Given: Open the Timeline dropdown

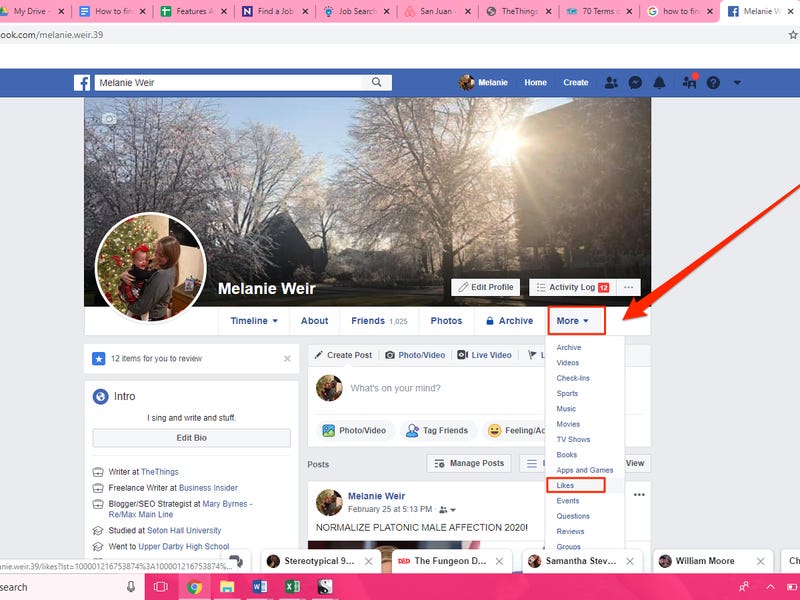Looking at the screenshot, I should [255, 321].
